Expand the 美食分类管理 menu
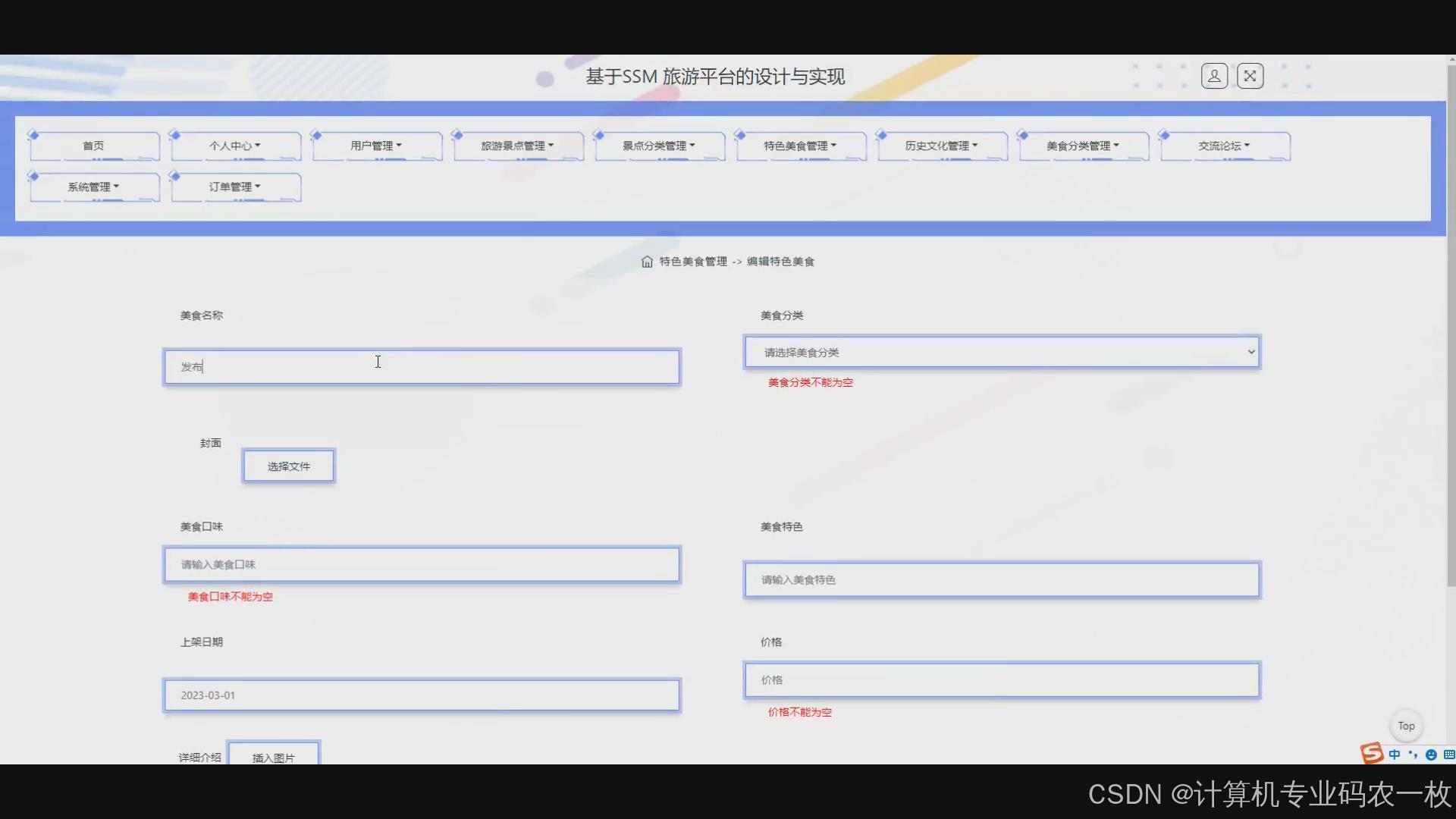Viewport: 1456px width, 819px height. point(1083,146)
